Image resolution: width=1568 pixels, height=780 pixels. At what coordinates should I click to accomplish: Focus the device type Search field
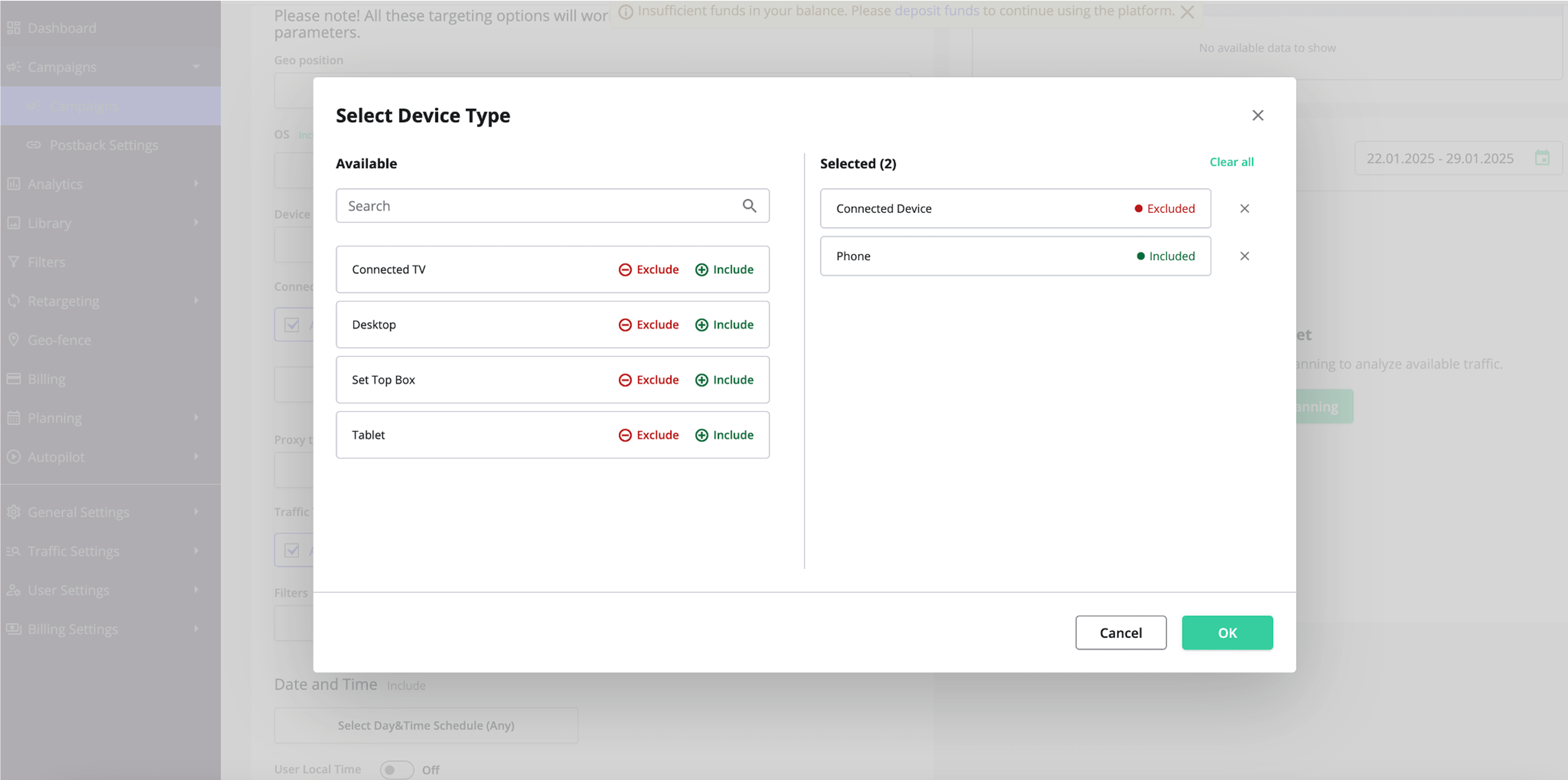(552, 206)
